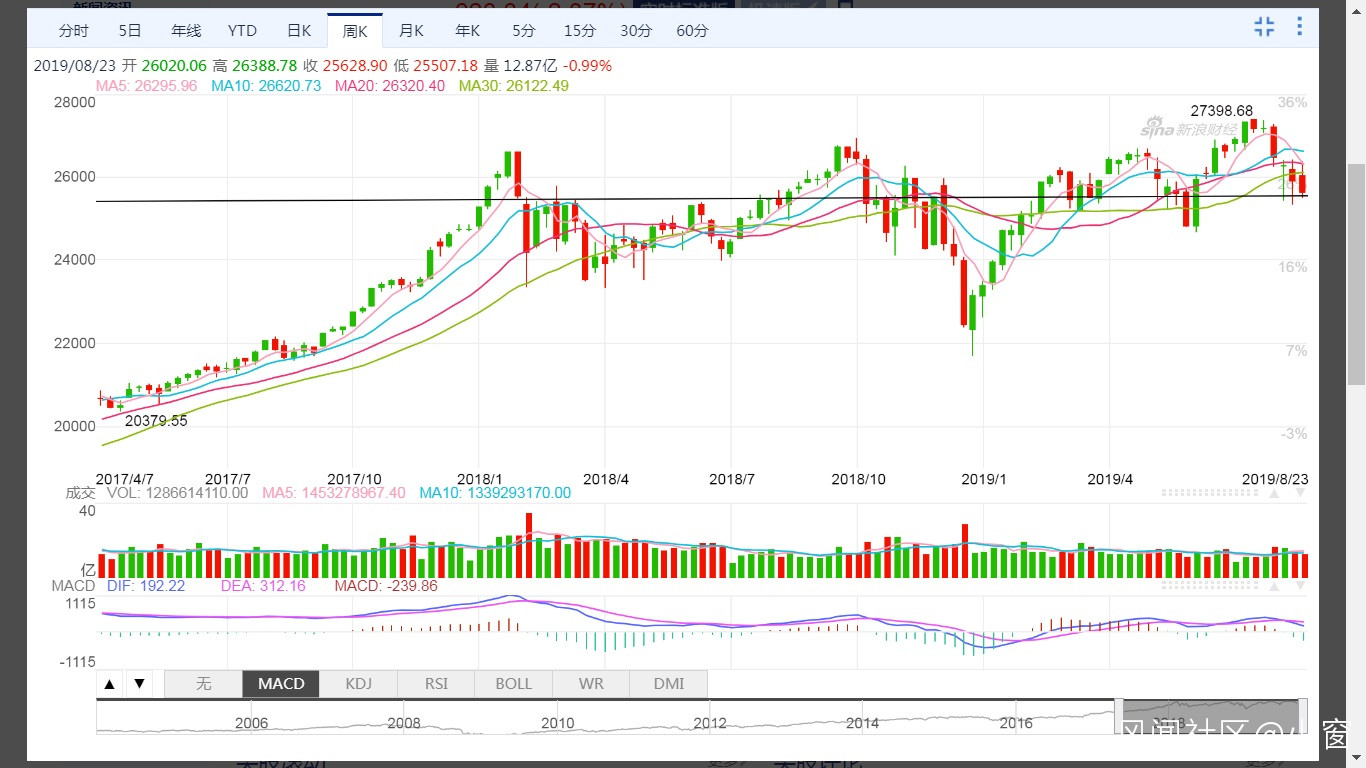Switch indicator to DMI
The height and width of the screenshot is (768, 1366).
[669, 684]
